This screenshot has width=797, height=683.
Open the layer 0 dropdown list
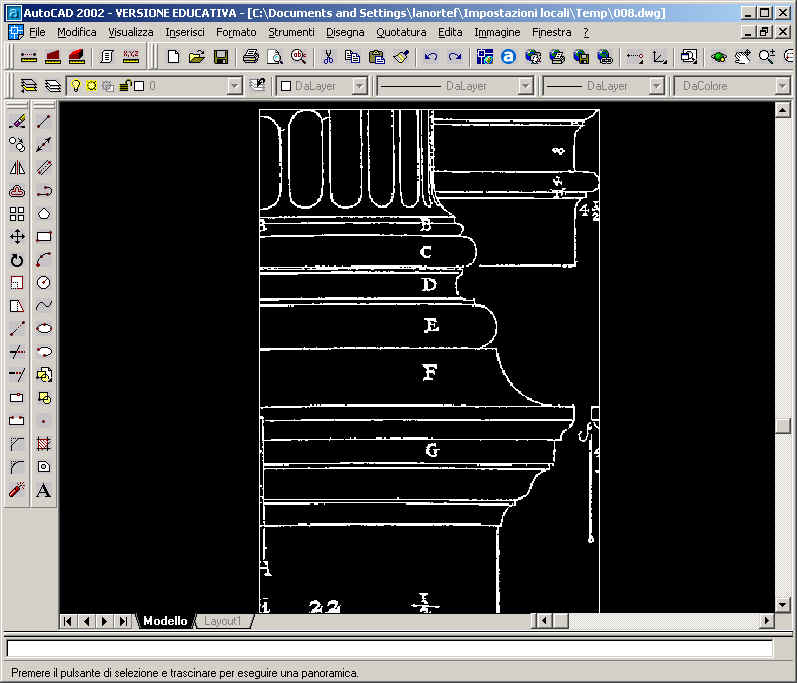coord(234,87)
